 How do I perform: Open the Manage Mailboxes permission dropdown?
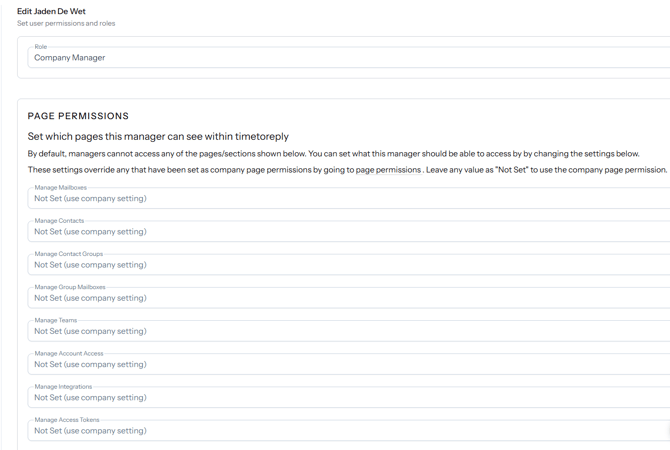pyautogui.click(x=349, y=198)
